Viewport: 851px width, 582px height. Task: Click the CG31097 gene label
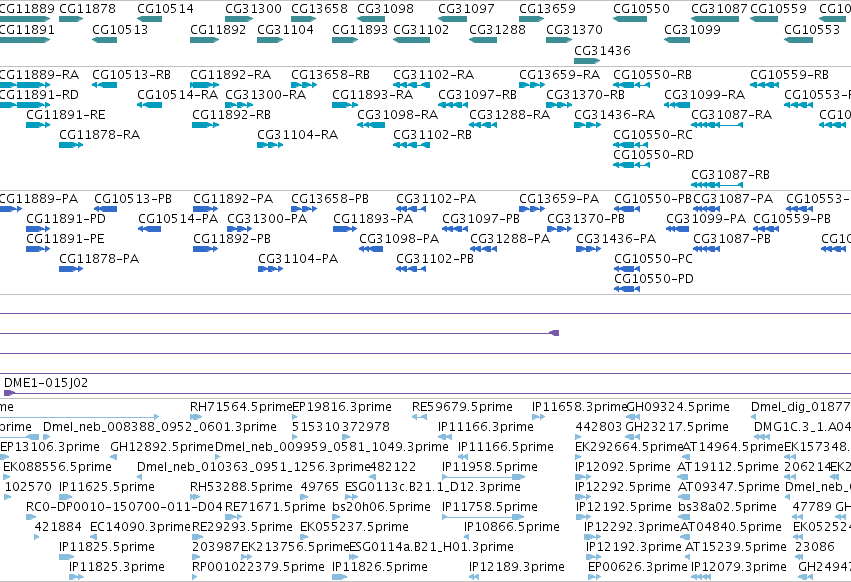point(466,9)
